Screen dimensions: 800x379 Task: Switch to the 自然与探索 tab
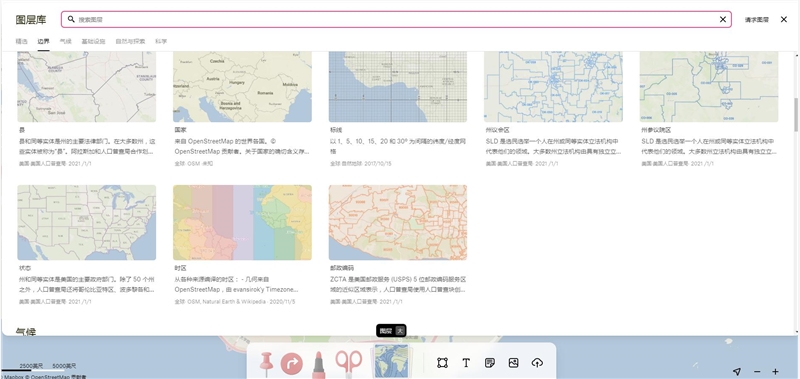[x=130, y=41]
